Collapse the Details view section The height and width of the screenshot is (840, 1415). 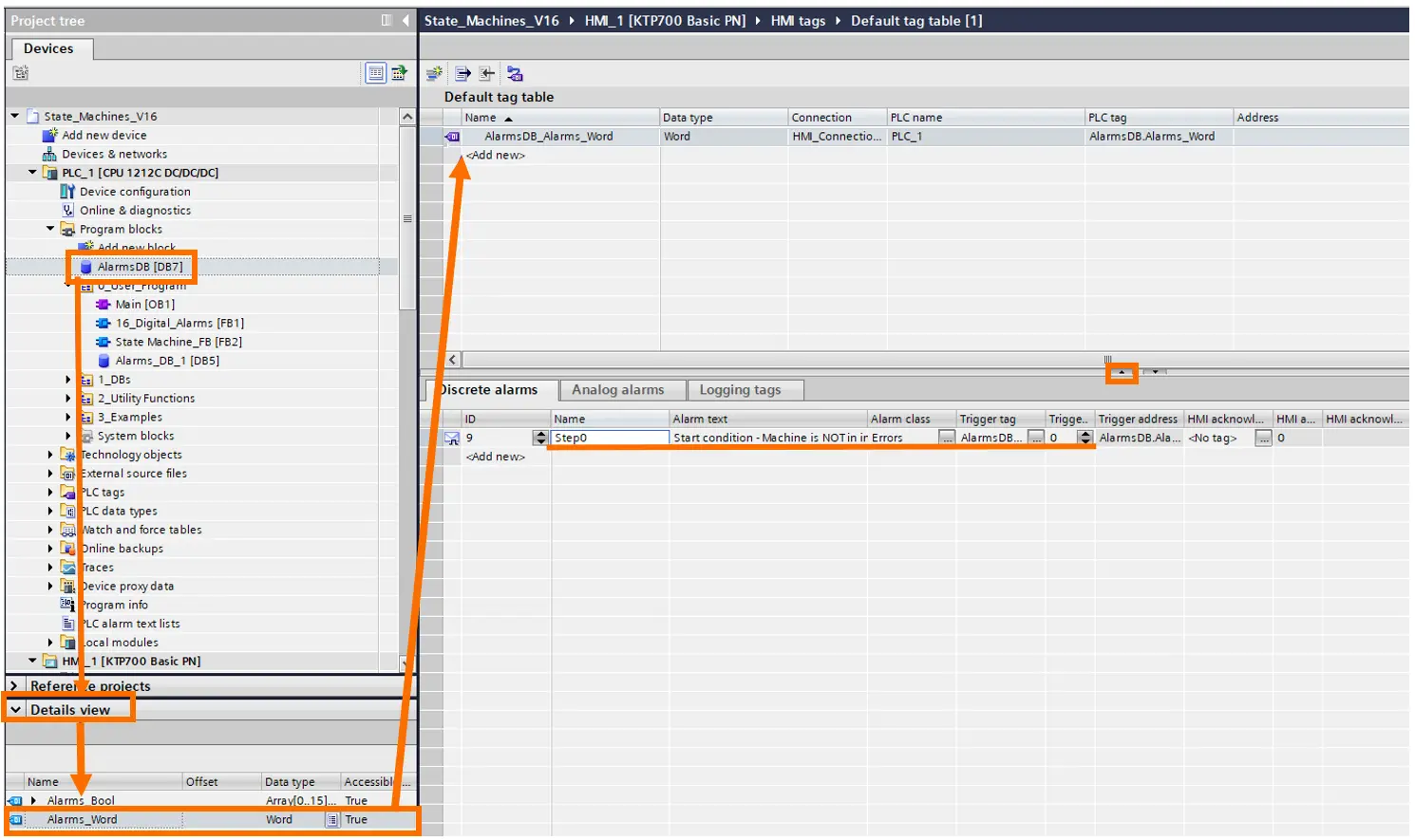[x=15, y=710]
